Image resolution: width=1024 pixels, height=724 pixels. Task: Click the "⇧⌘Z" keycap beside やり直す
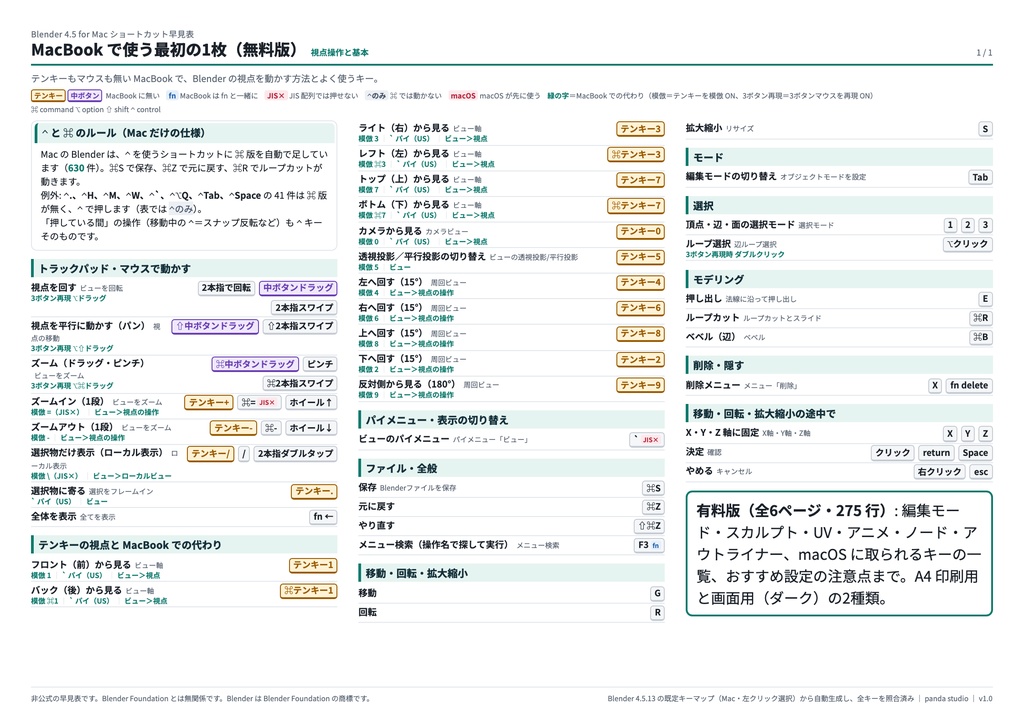pyautogui.click(x=650, y=526)
